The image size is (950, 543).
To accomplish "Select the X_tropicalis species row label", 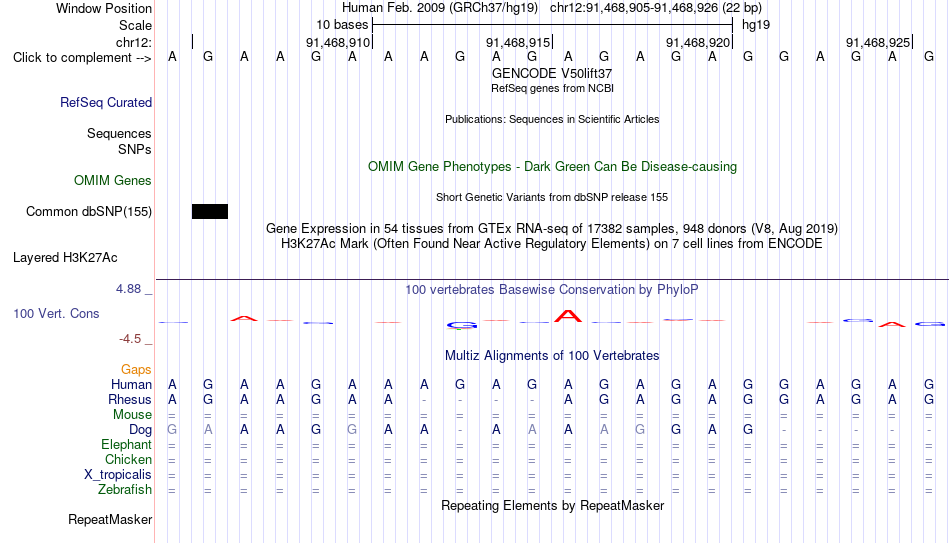I will [118, 475].
